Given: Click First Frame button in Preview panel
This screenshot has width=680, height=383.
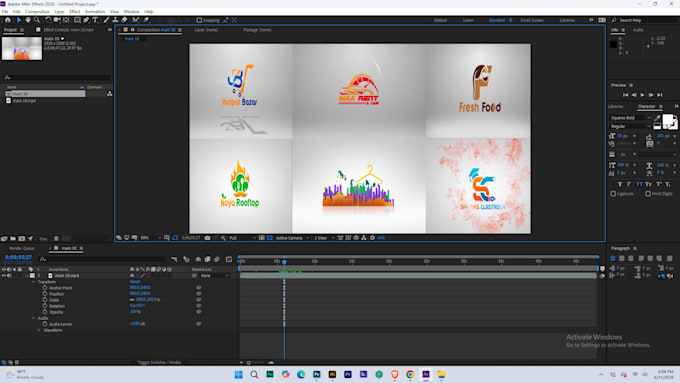Looking at the screenshot, I should pyautogui.click(x=625, y=95).
